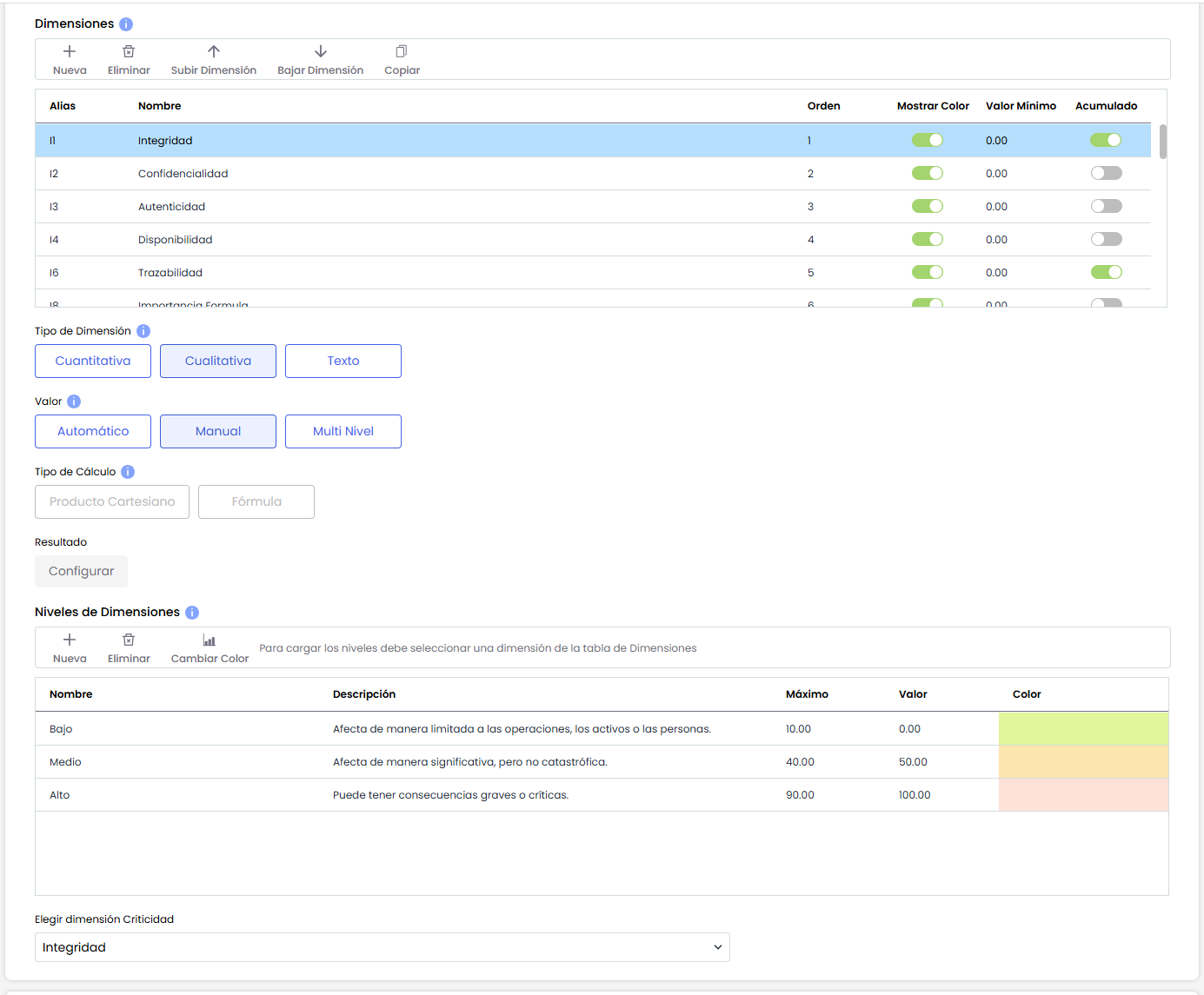This screenshot has width=1204, height=995.
Task: Click the Copiar icon
Action: point(402,52)
